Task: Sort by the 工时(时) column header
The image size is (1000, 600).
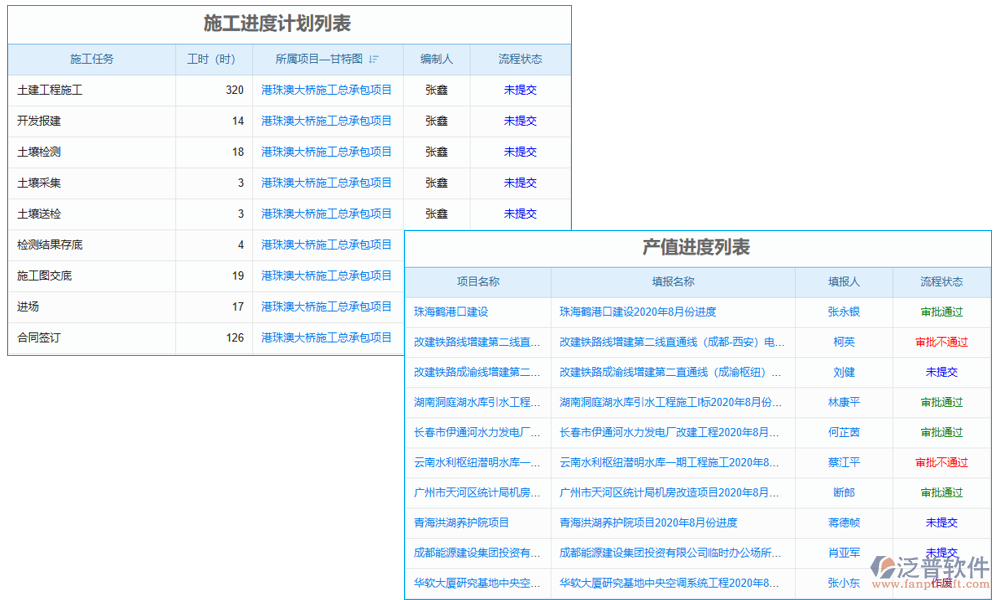Action: point(210,59)
